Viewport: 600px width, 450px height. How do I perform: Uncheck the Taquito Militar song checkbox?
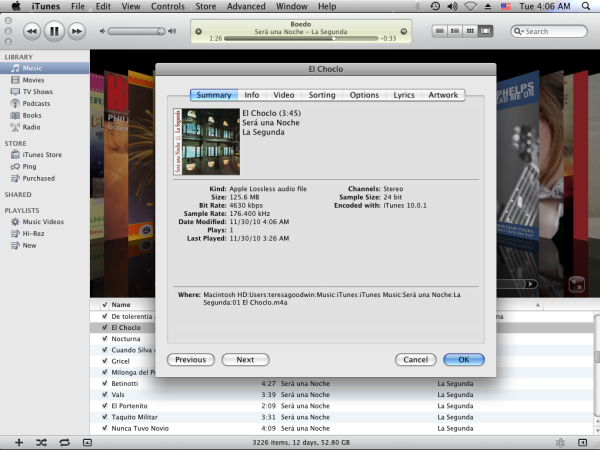pyautogui.click(x=105, y=417)
